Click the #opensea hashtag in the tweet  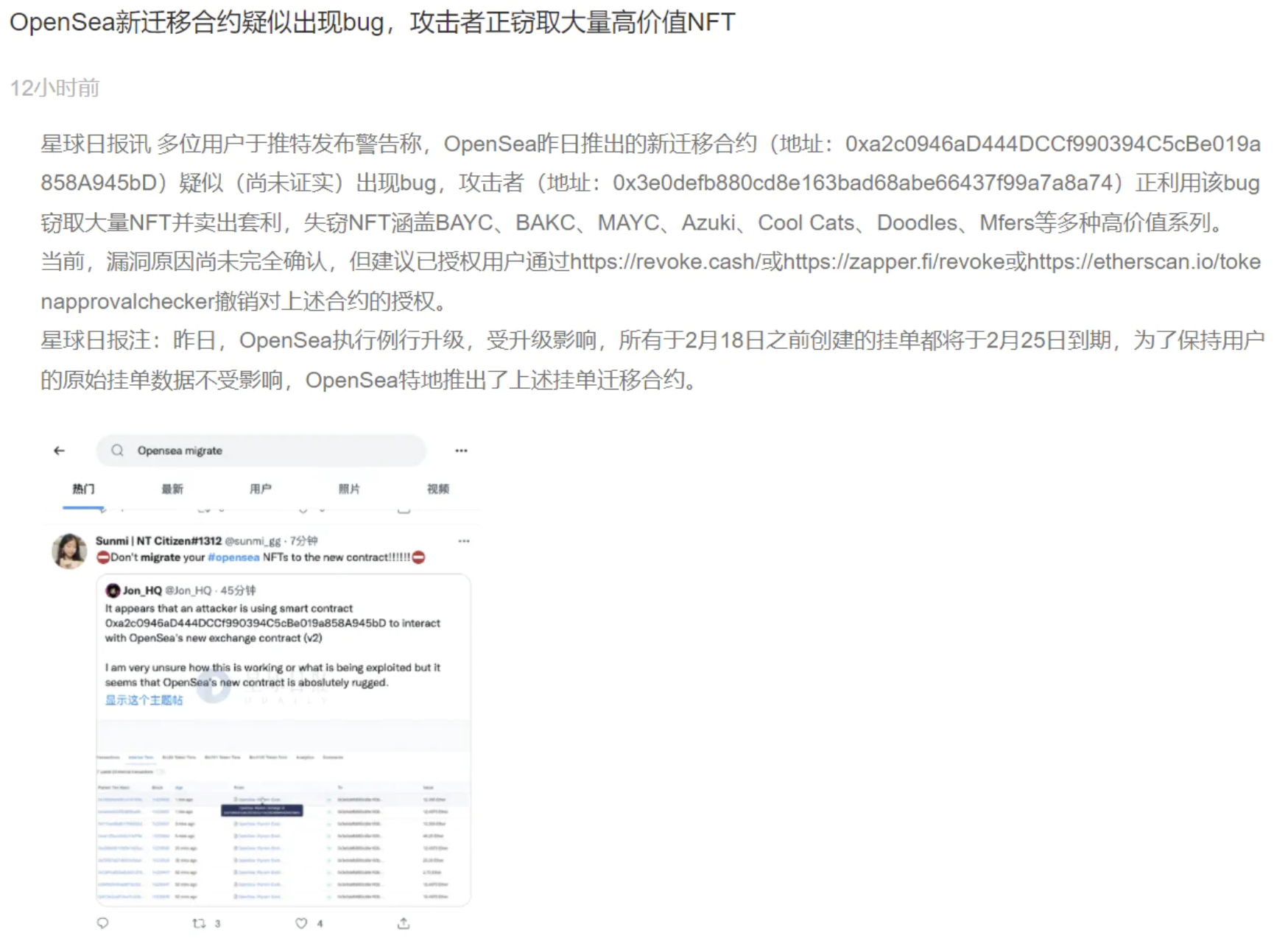233,557
